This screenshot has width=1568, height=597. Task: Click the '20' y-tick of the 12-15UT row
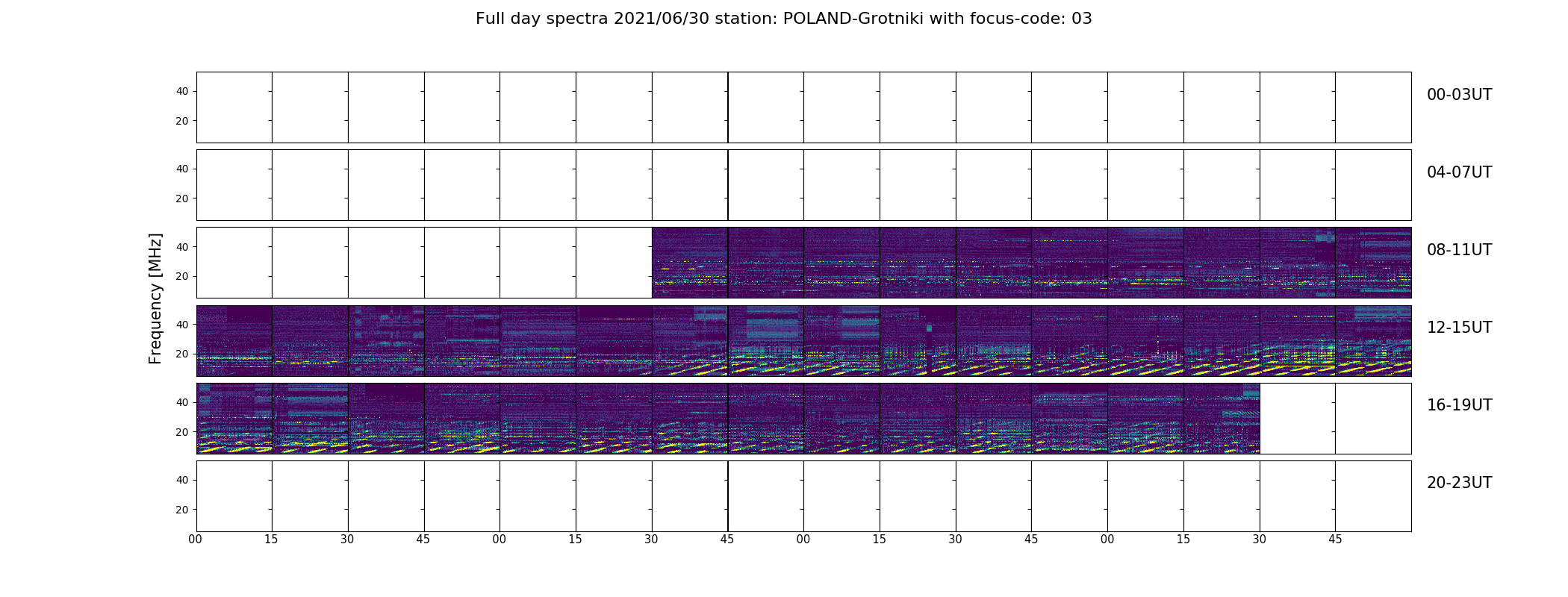tap(181, 354)
